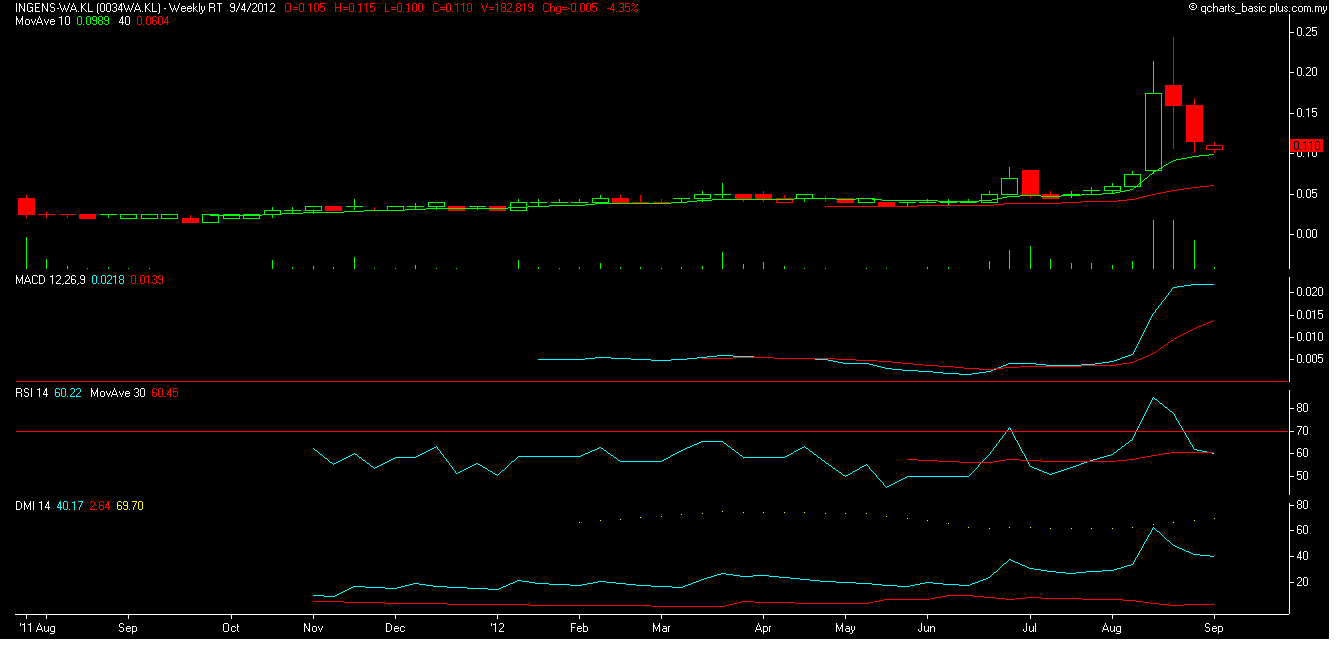Click the '12 year label on time axis
The height and width of the screenshot is (646, 1337).
coord(498,629)
